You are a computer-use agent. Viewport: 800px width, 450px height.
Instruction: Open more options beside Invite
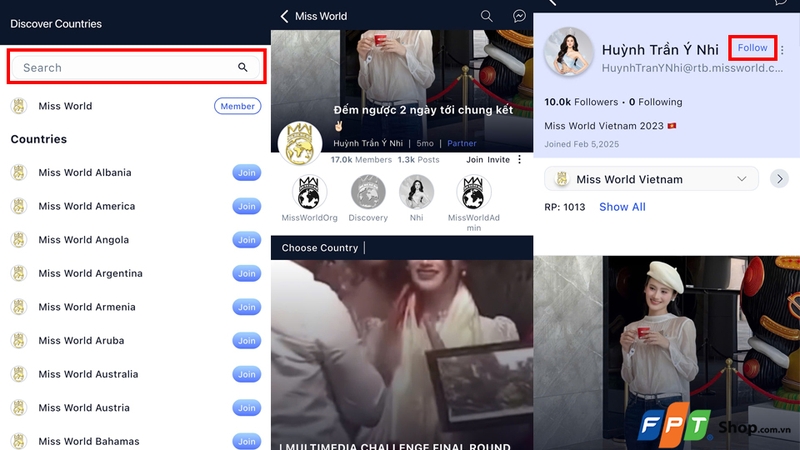pyautogui.click(x=519, y=160)
